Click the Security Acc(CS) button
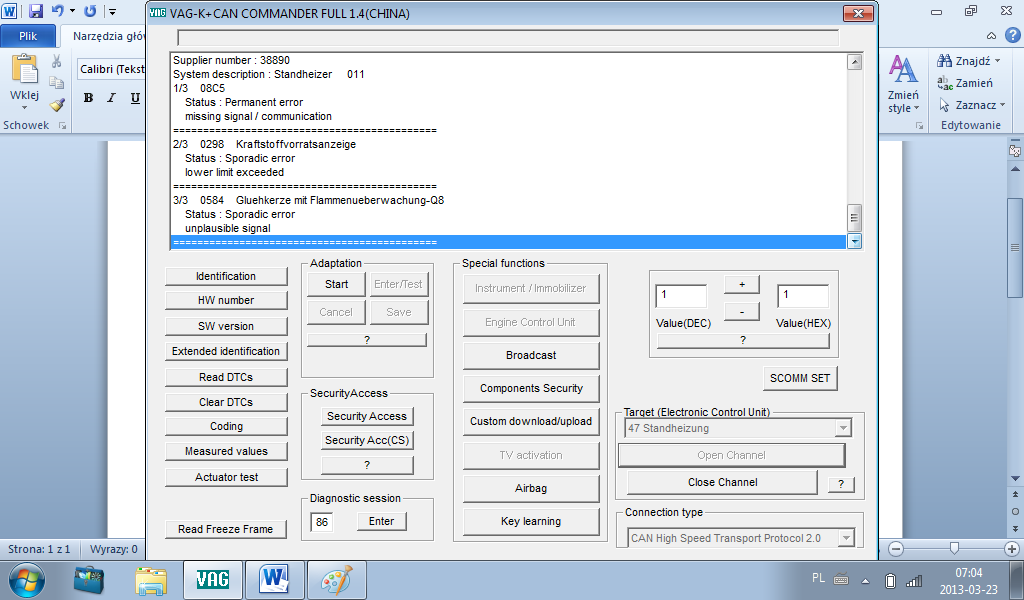1024x600 pixels. point(367,440)
